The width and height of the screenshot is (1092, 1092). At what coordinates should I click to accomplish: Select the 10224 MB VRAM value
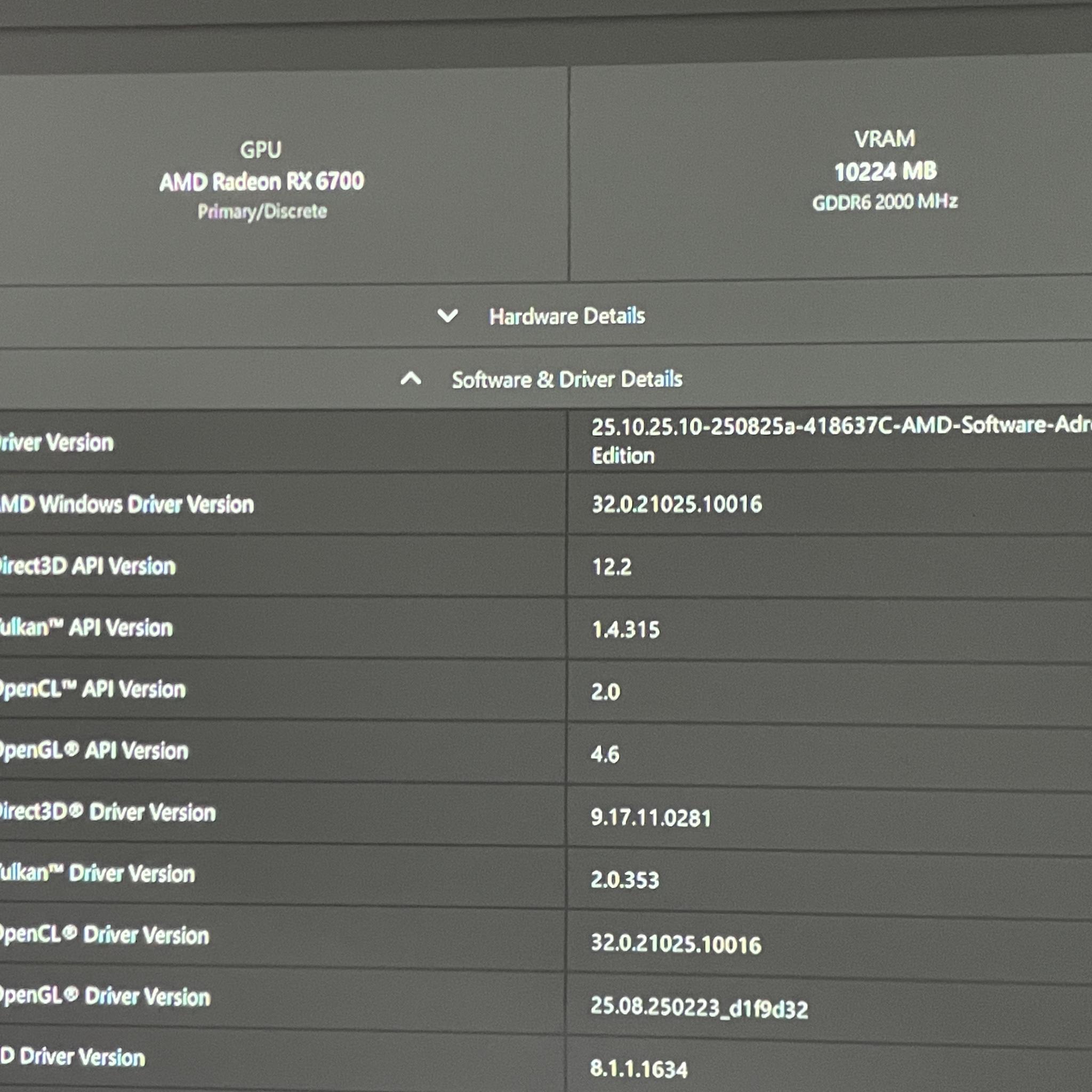pyautogui.click(x=885, y=171)
